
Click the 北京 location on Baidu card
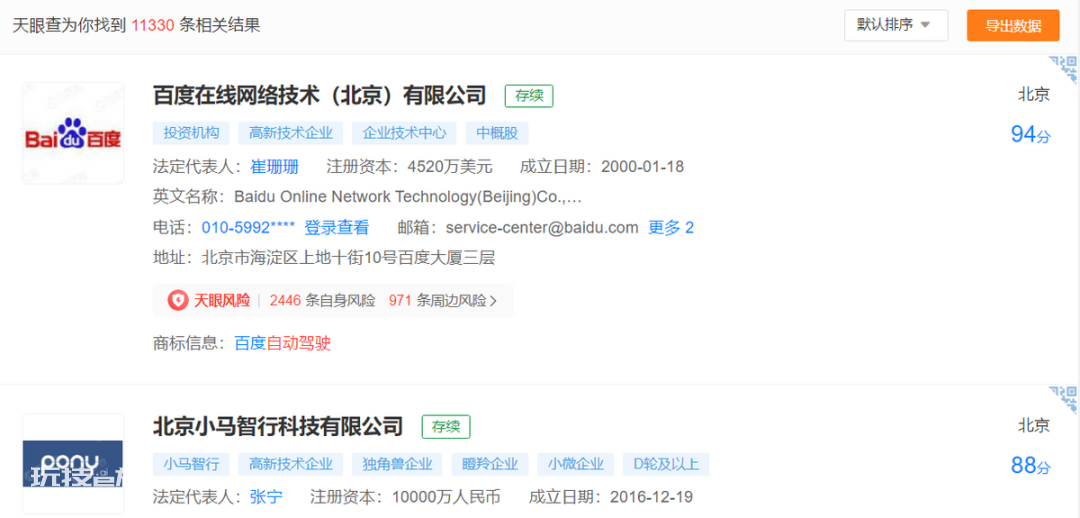(x=1034, y=95)
